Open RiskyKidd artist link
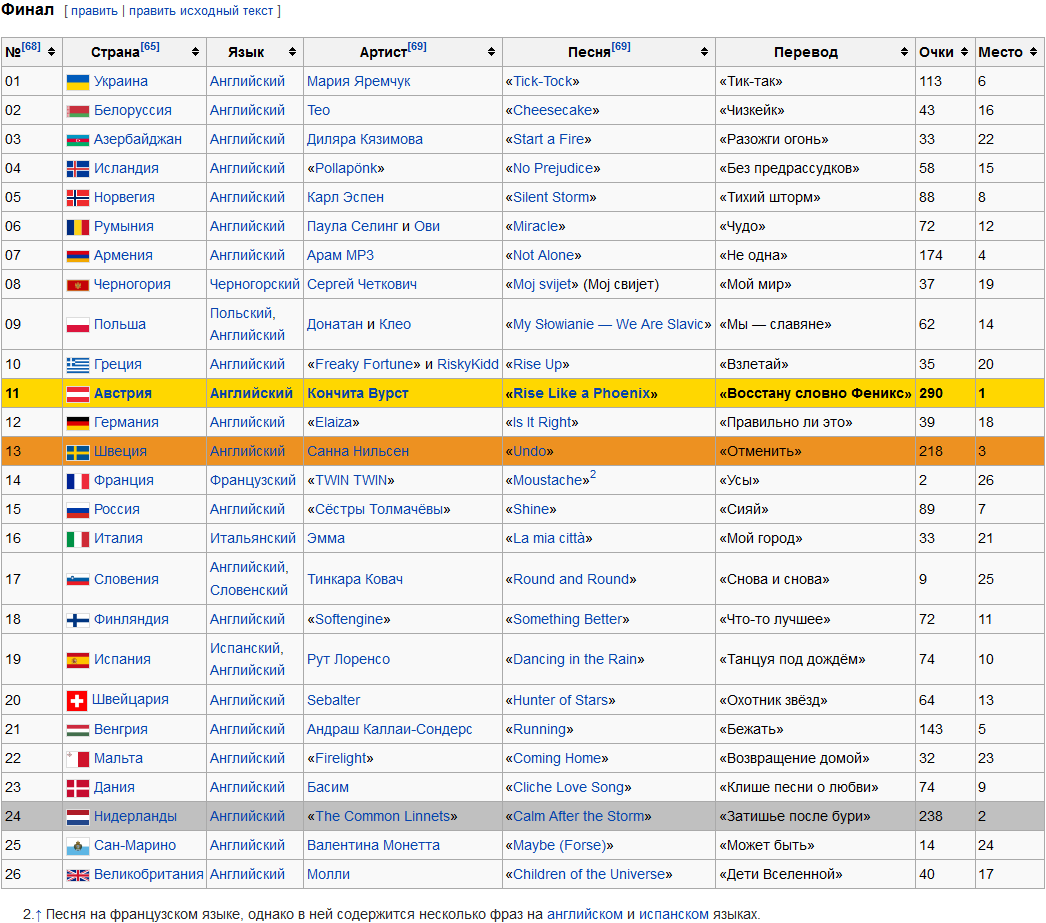 tap(468, 365)
